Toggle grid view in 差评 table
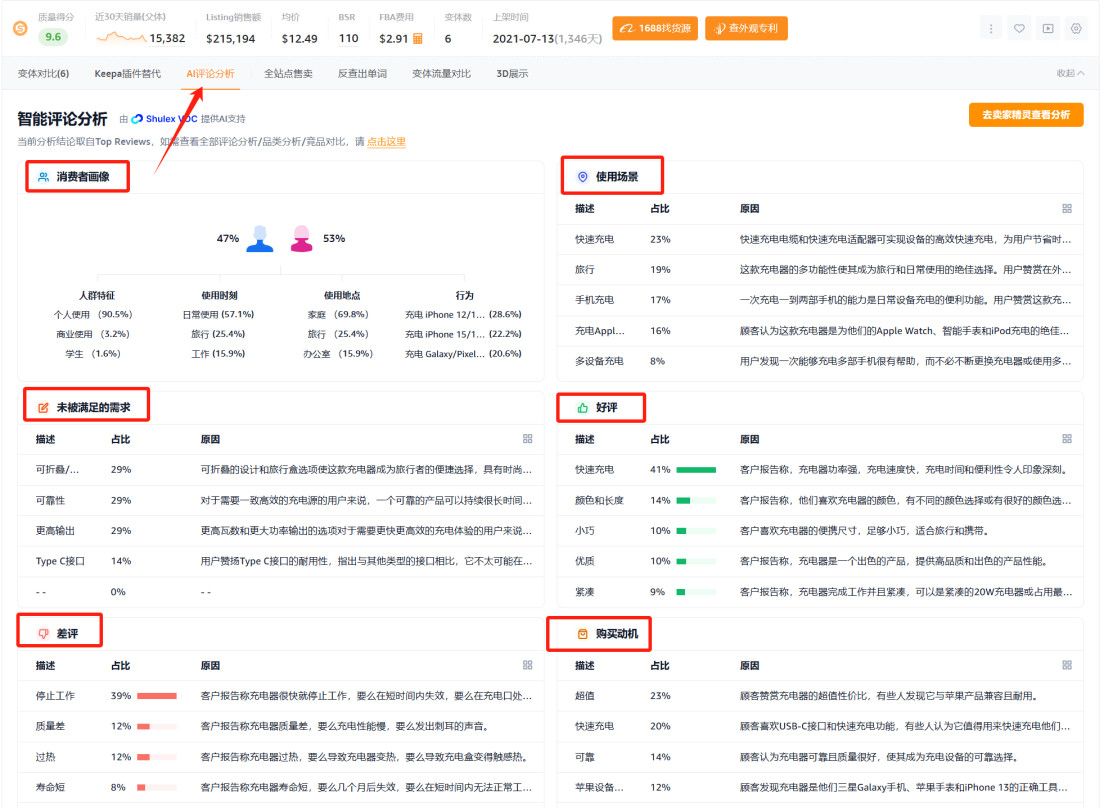1104x808 pixels. click(527, 665)
